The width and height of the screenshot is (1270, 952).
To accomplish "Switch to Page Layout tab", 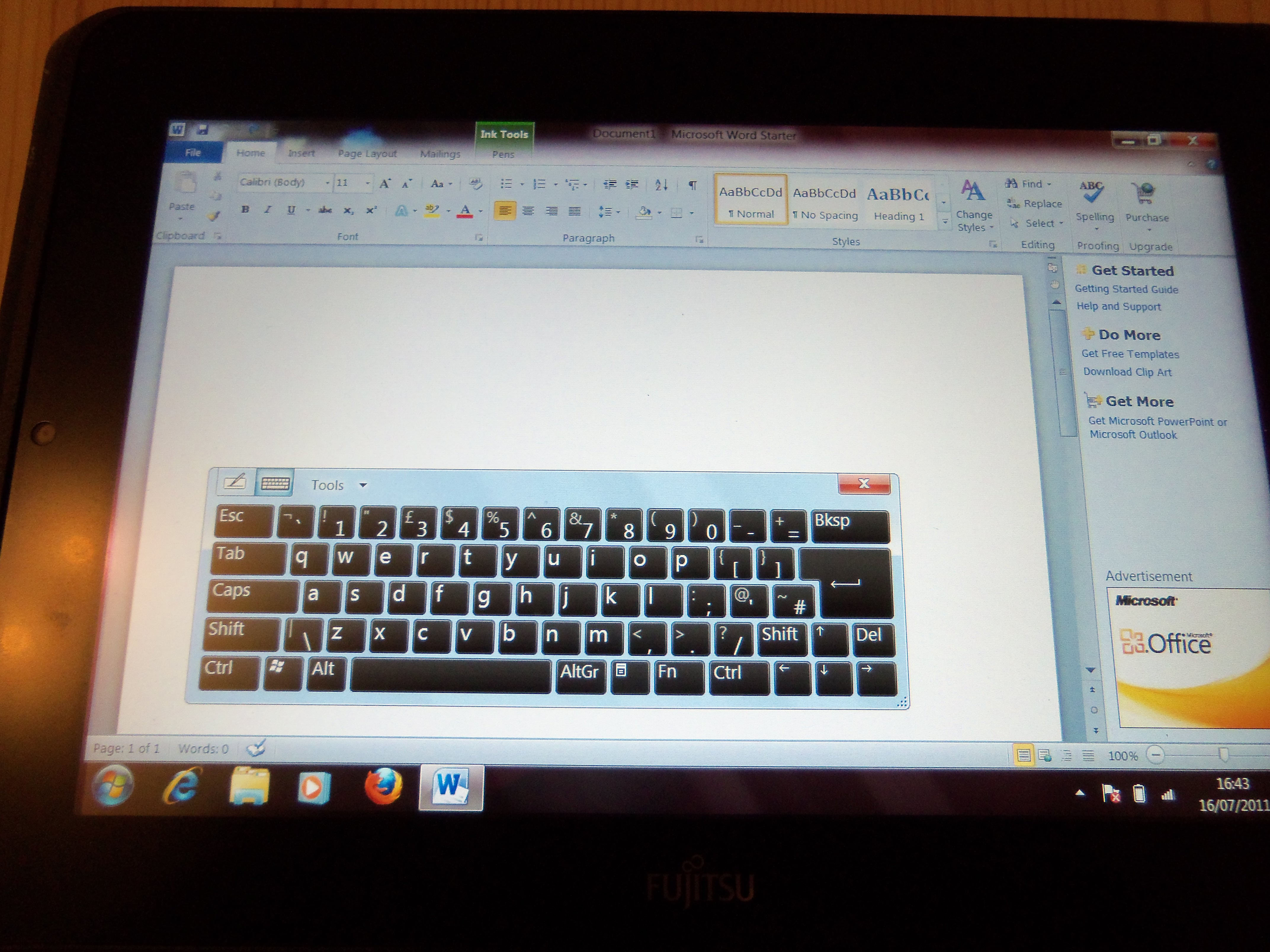I will pyautogui.click(x=367, y=154).
